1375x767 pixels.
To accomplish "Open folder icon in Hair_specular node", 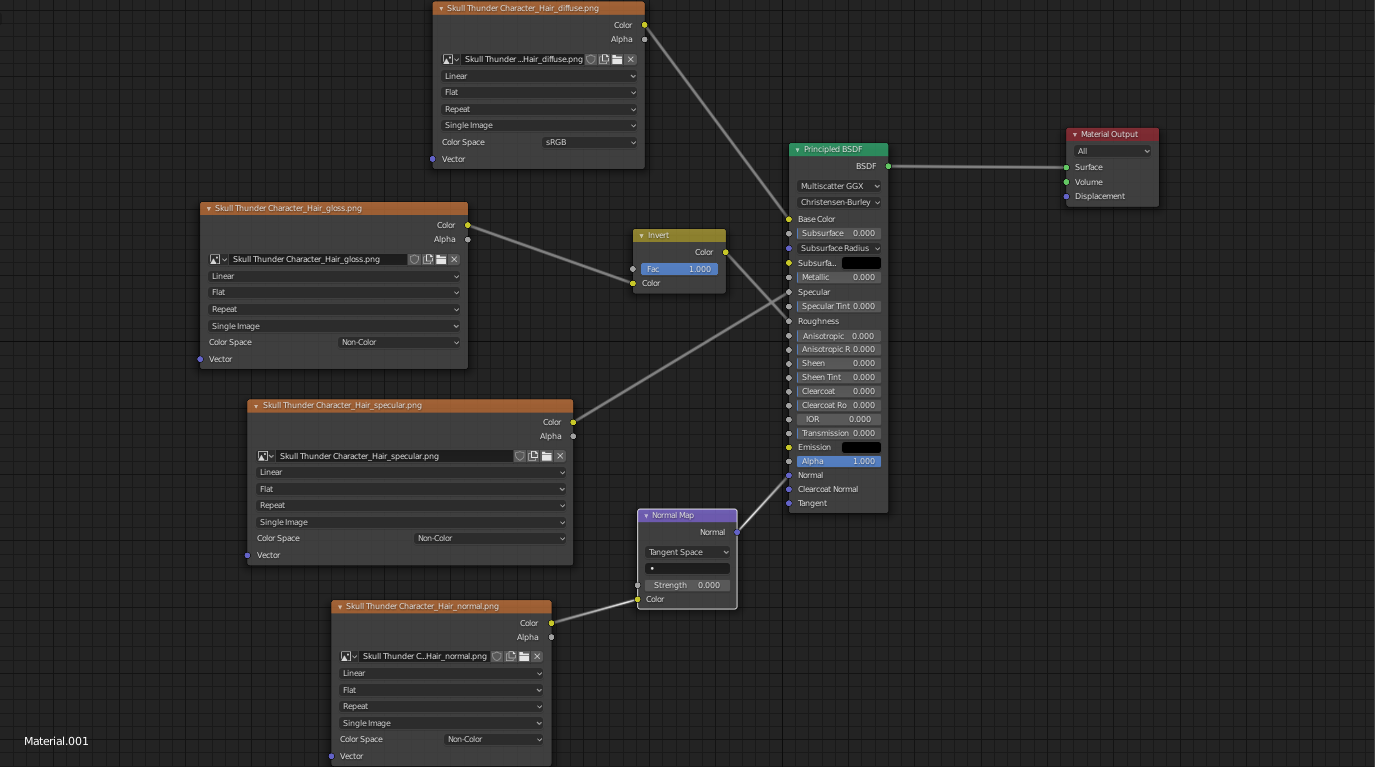I will [x=546, y=456].
